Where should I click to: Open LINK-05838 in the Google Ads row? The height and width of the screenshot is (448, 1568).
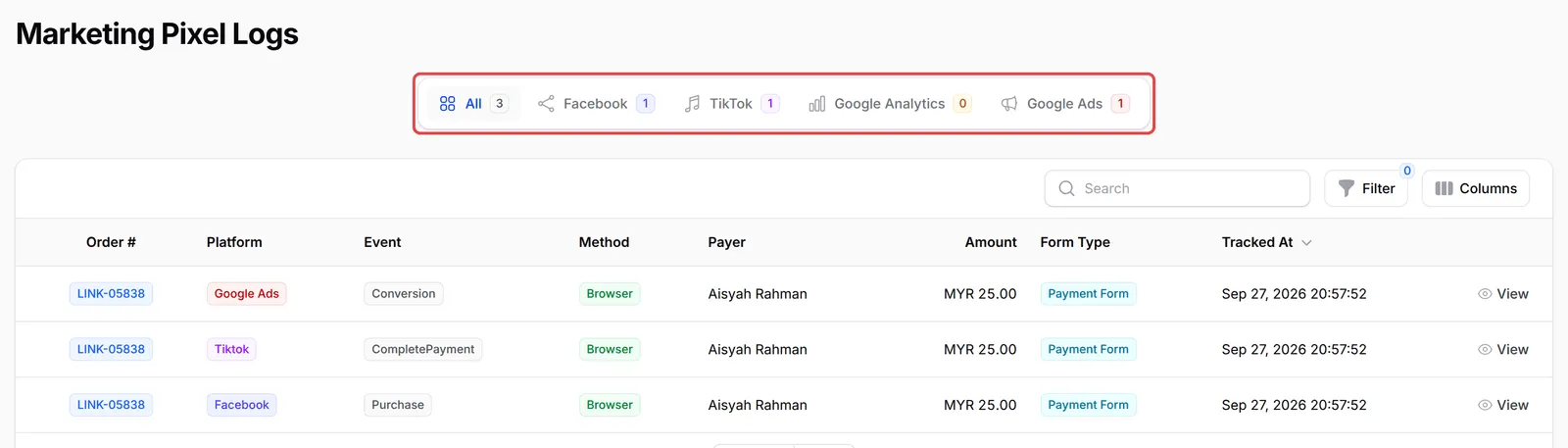click(111, 294)
